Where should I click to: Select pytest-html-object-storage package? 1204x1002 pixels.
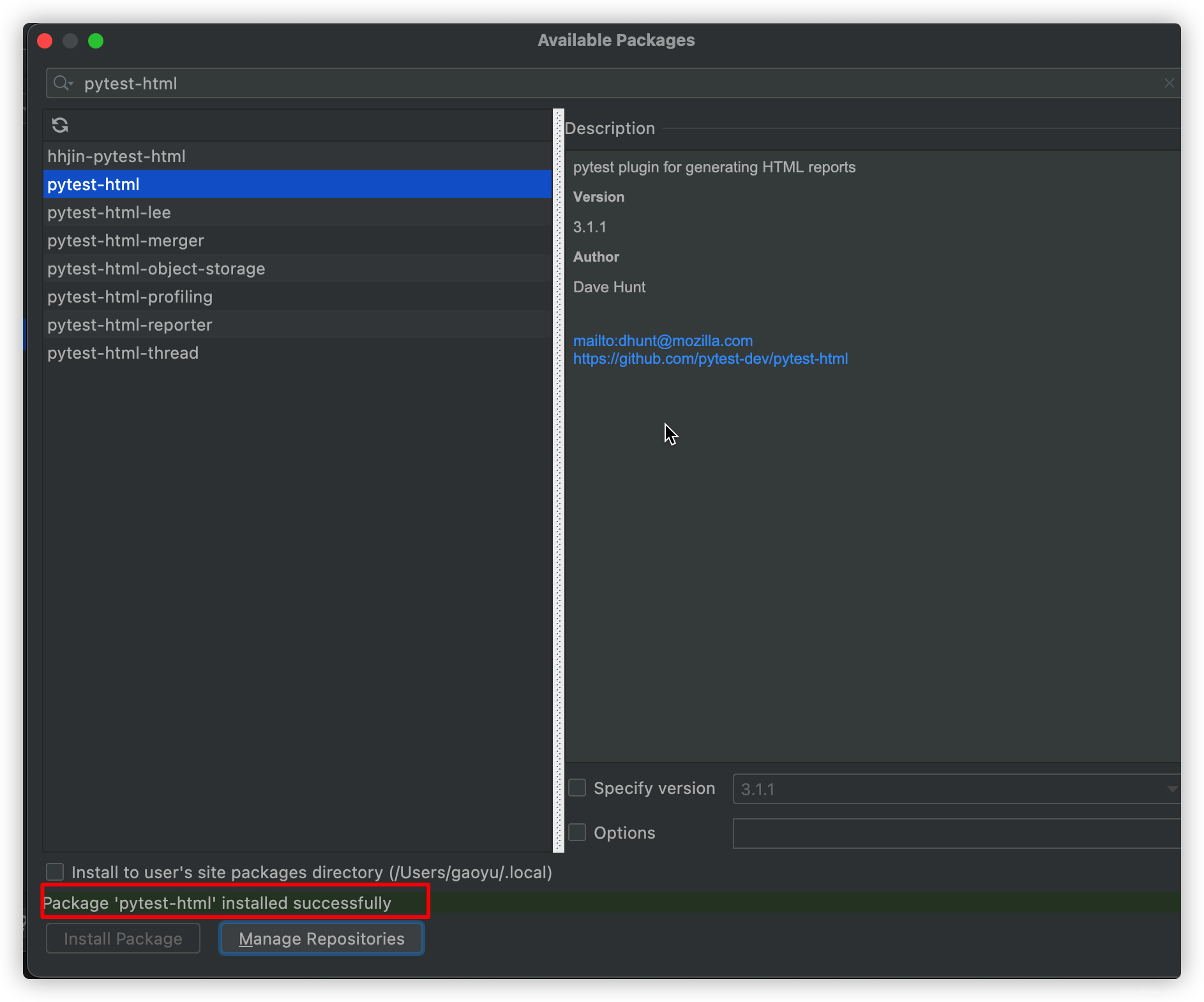(x=297, y=269)
